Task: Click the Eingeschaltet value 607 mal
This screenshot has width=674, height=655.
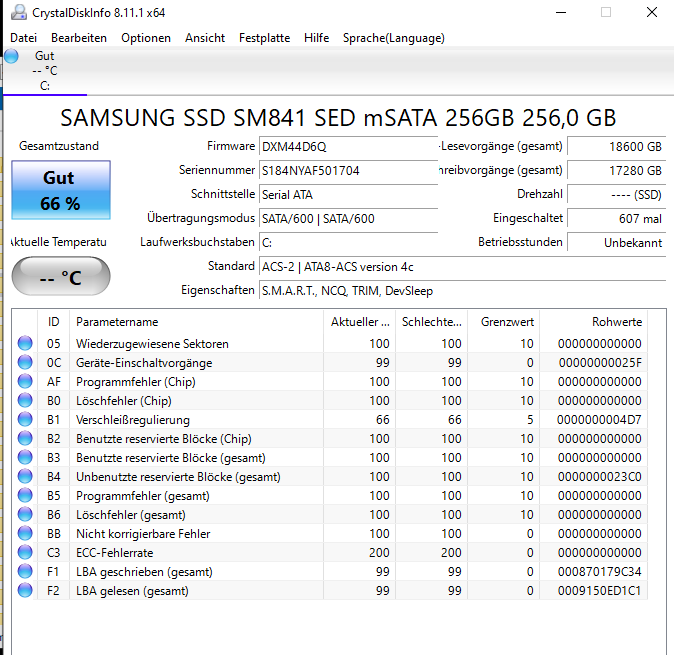Action: (616, 219)
